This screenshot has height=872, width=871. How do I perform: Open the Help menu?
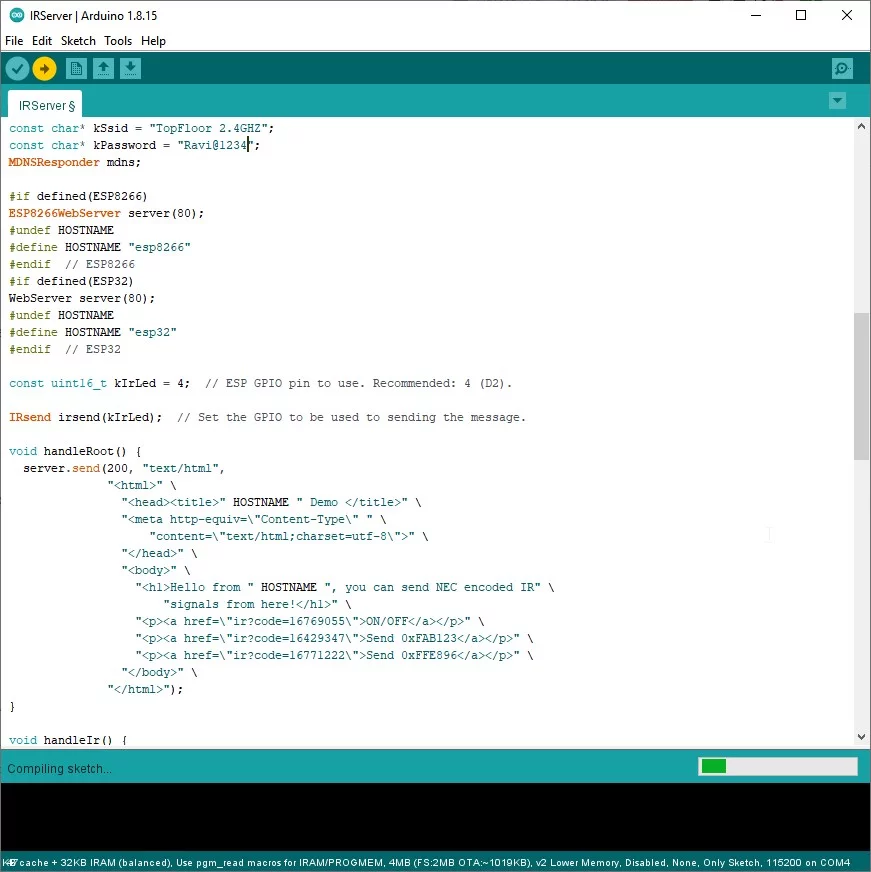pos(153,41)
